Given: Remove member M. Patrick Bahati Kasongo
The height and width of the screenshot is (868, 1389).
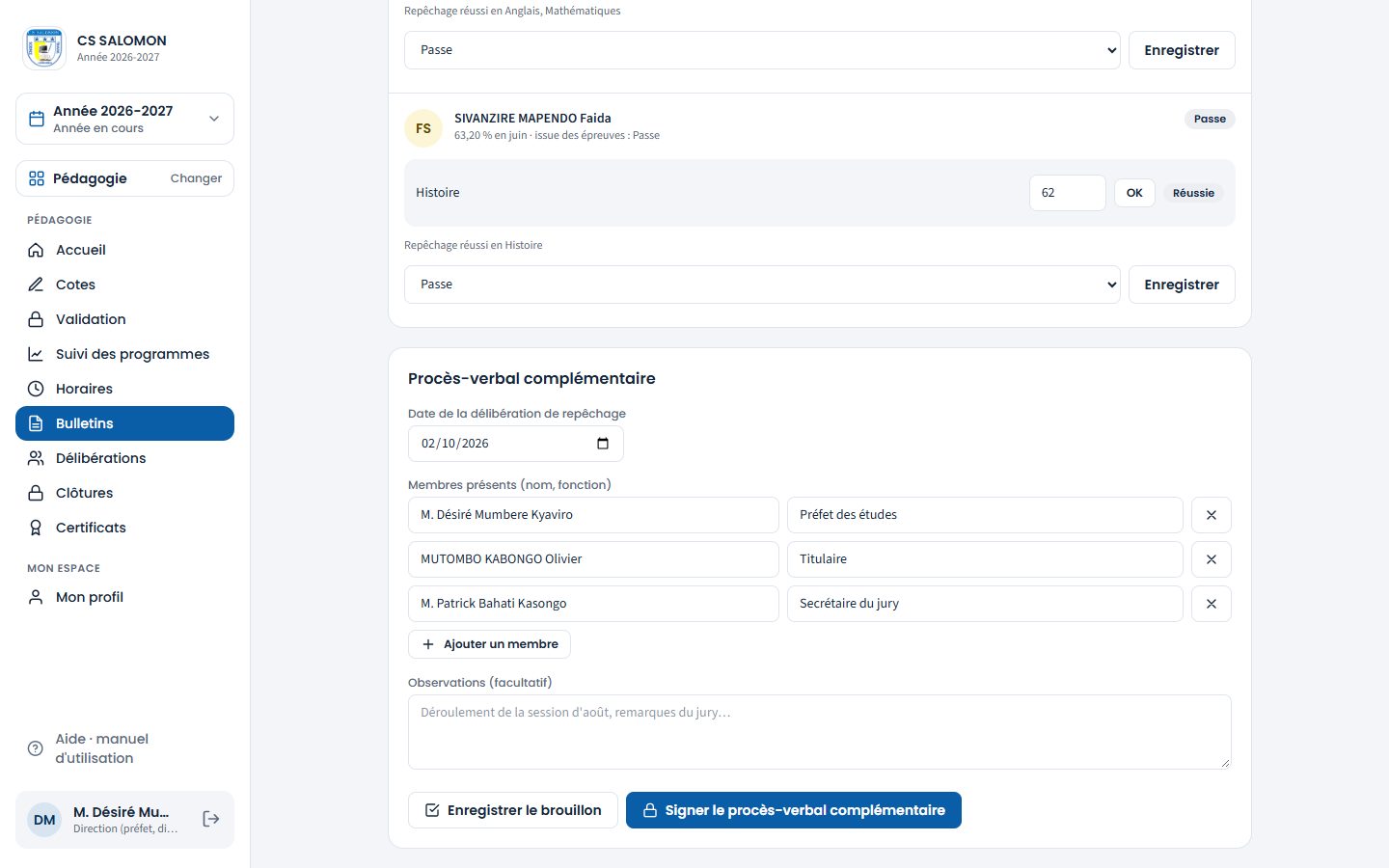Looking at the screenshot, I should click(x=1212, y=604).
